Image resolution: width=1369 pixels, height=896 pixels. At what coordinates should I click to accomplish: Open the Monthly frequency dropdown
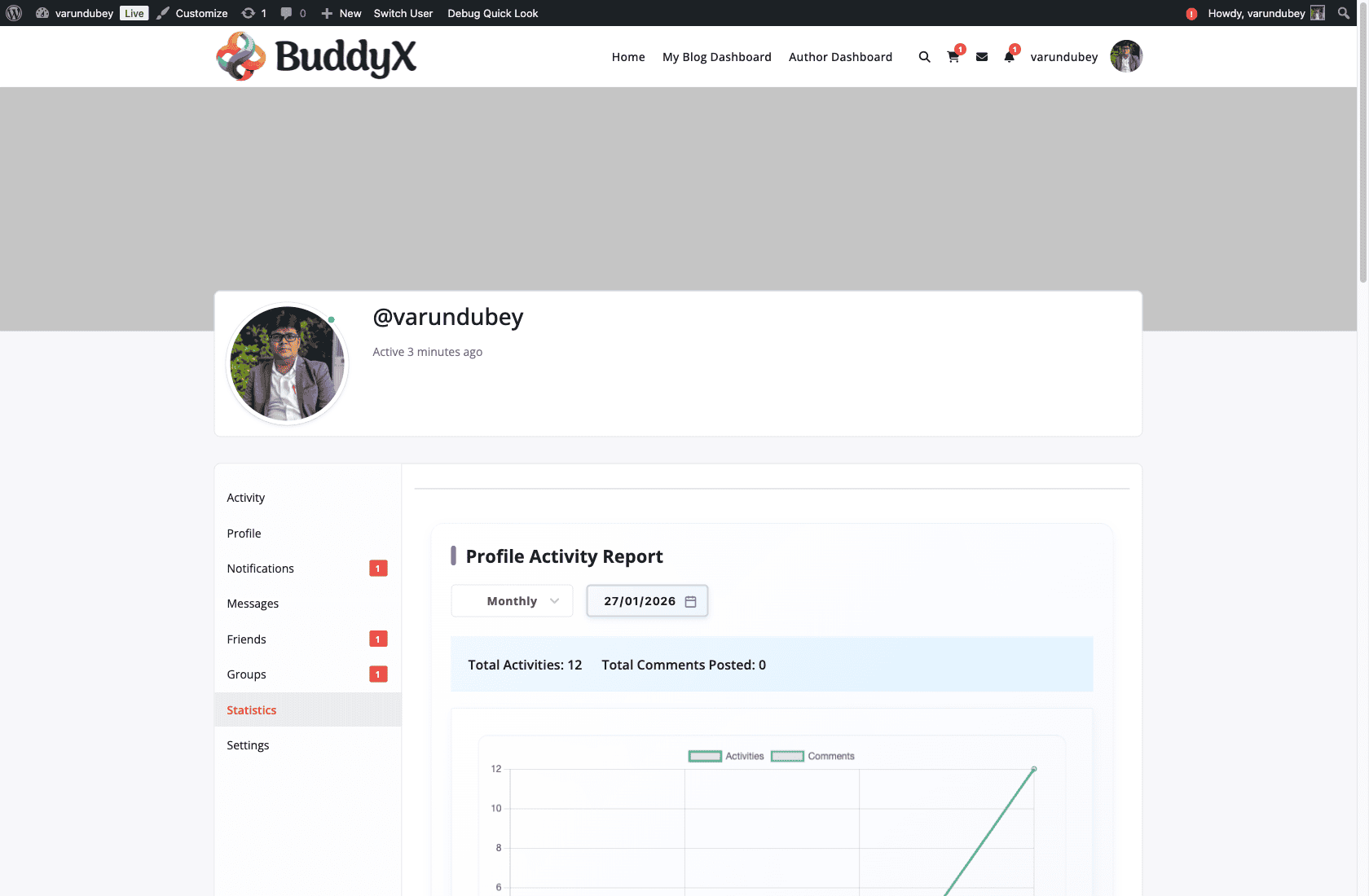[x=512, y=600]
